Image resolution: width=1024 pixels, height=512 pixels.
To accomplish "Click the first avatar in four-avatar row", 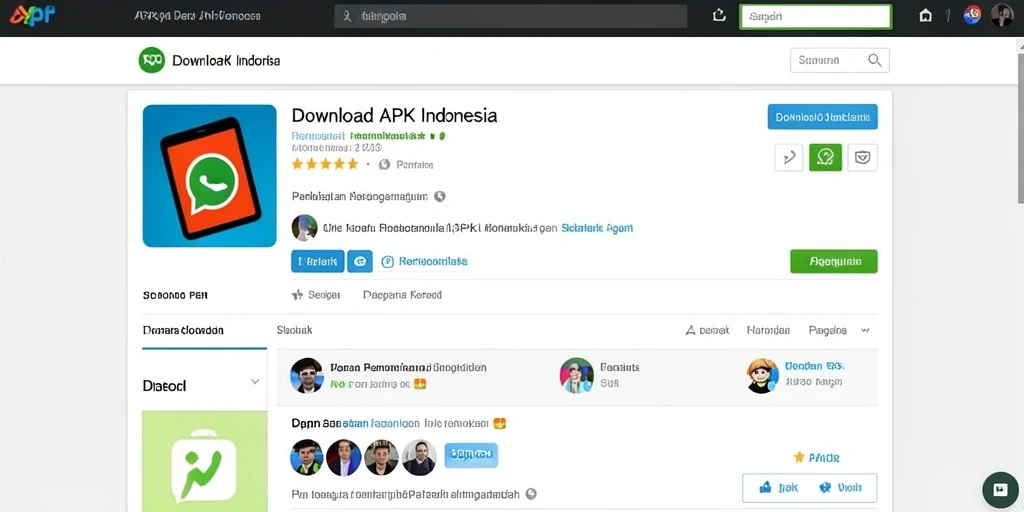I will point(307,457).
